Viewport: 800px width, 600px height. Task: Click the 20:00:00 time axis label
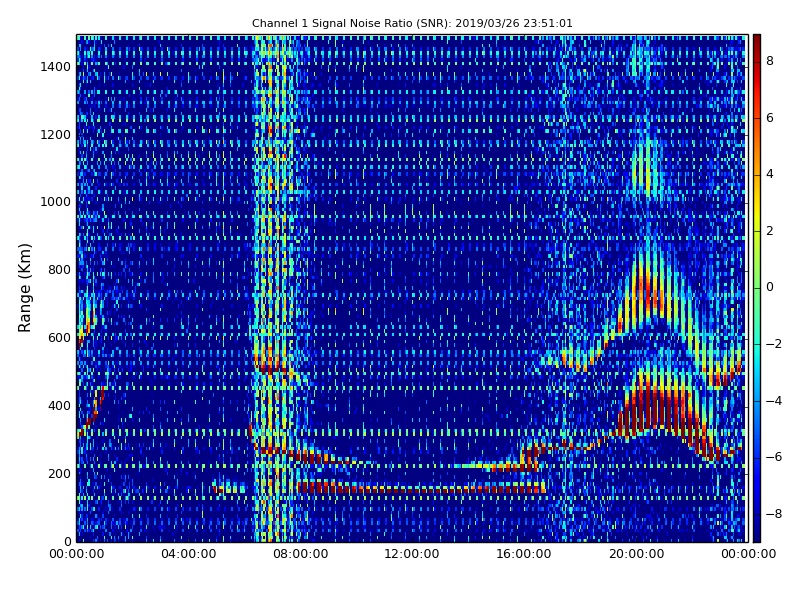637,554
